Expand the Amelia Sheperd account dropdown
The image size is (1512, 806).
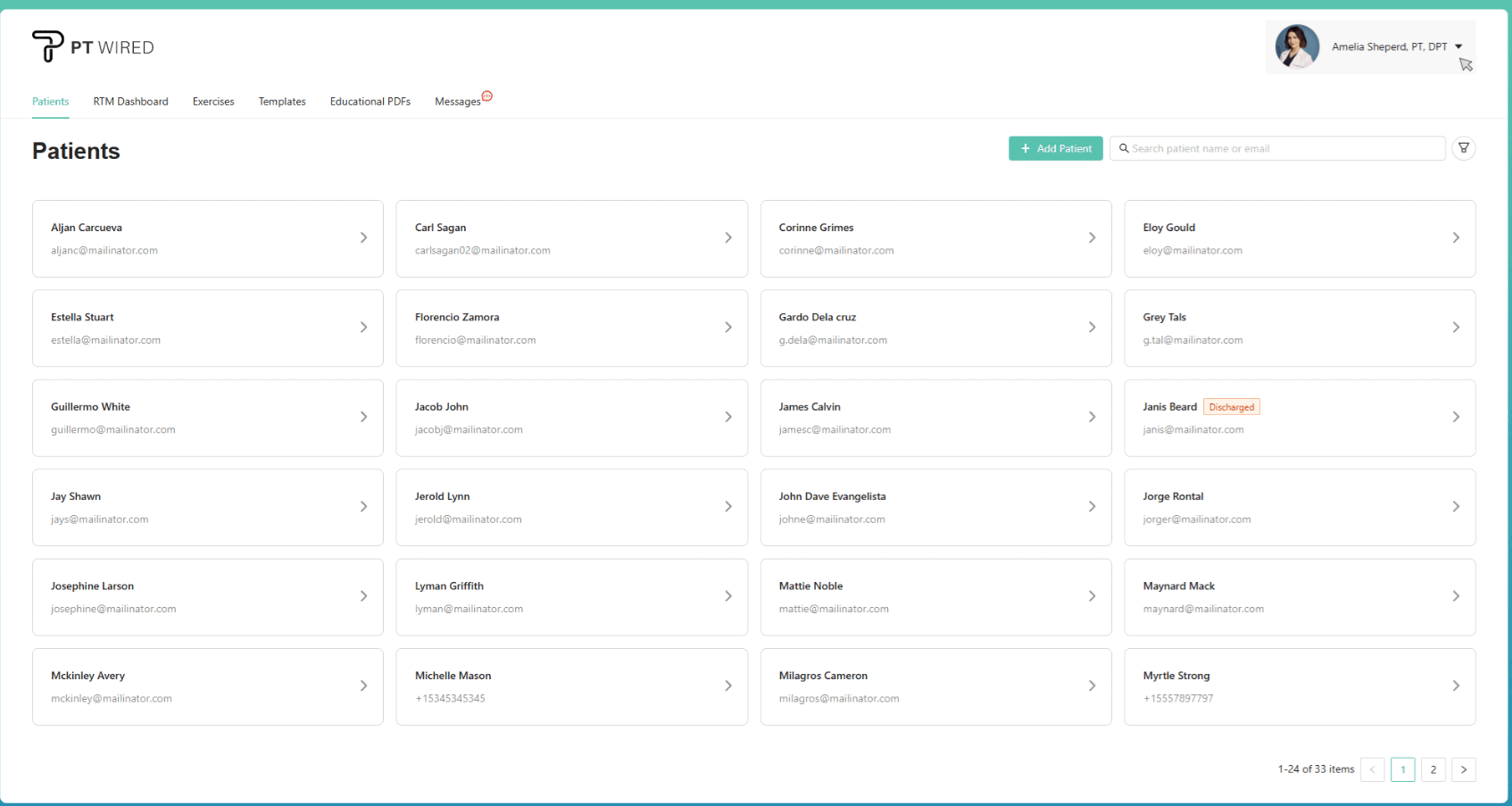(1458, 46)
